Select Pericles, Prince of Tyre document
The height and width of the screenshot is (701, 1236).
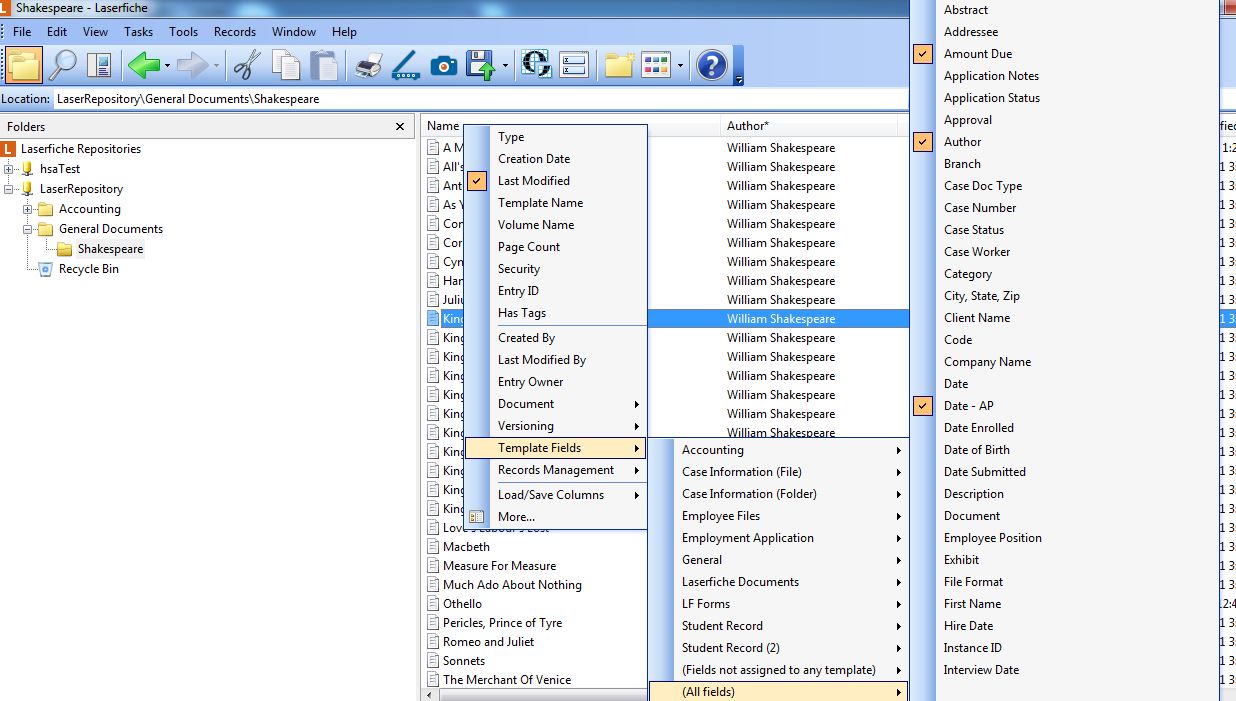point(502,623)
